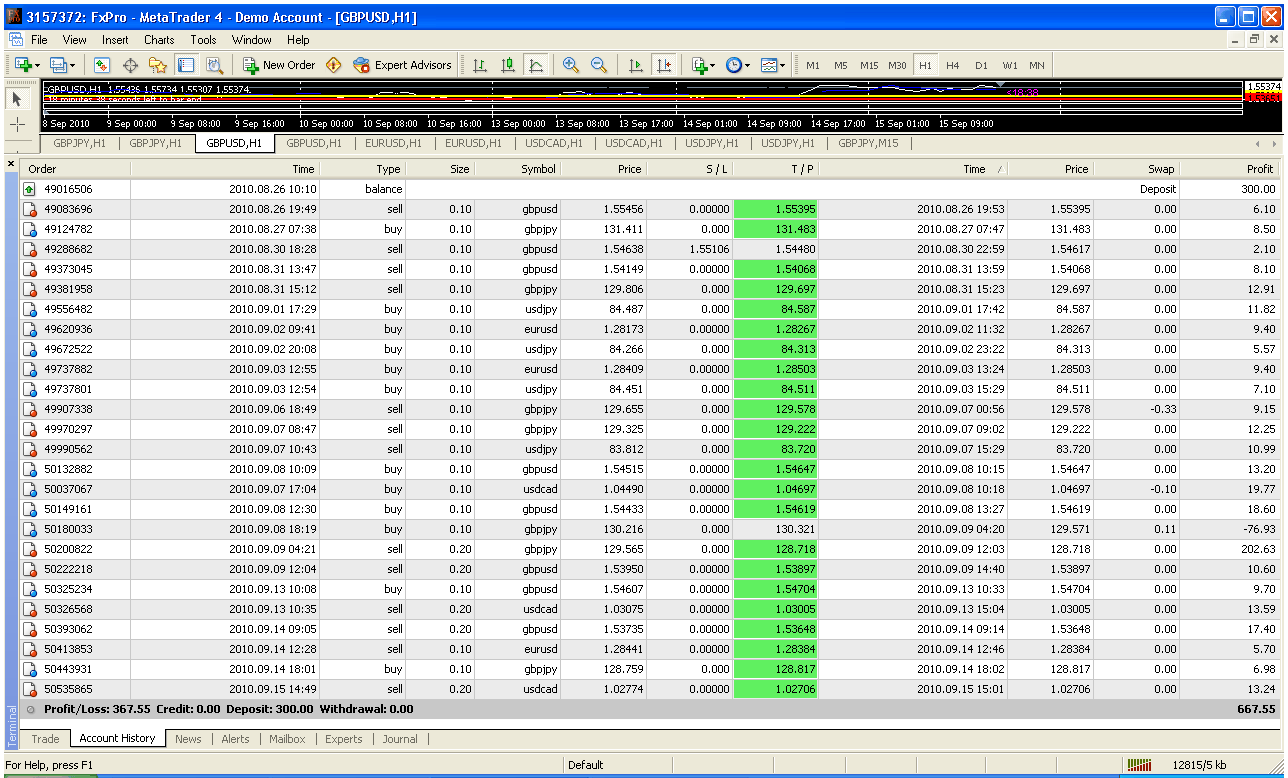The width and height of the screenshot is (1288, 778).
Task: Open the Market Watch window icon
Action: pyautogui.click(x=101, y=65)
